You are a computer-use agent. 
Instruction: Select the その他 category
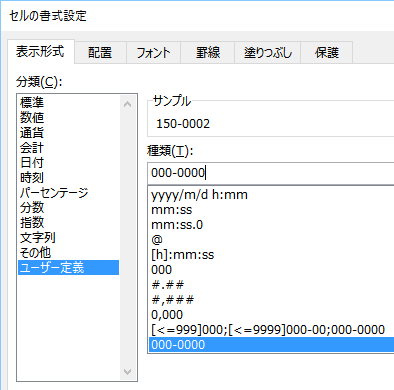tap(68, 253)
